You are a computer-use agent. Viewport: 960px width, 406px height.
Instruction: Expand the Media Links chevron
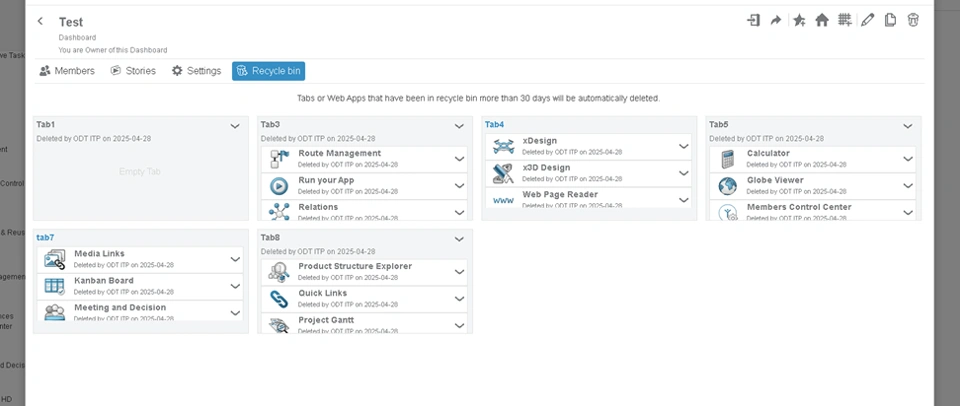point(235,259)
